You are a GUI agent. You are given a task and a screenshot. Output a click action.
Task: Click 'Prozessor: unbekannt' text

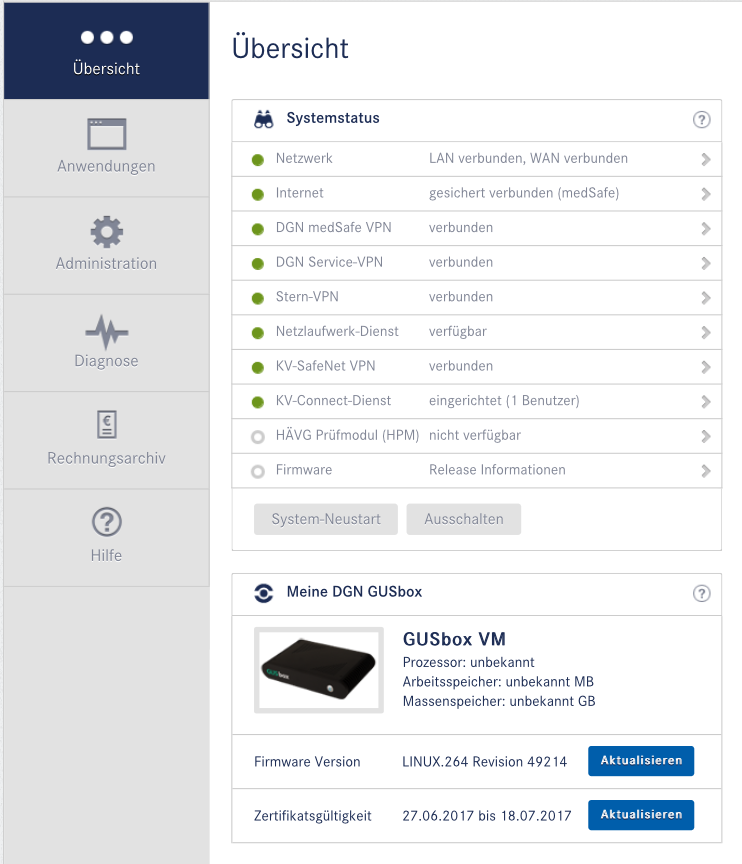click(x=468, y=662)
